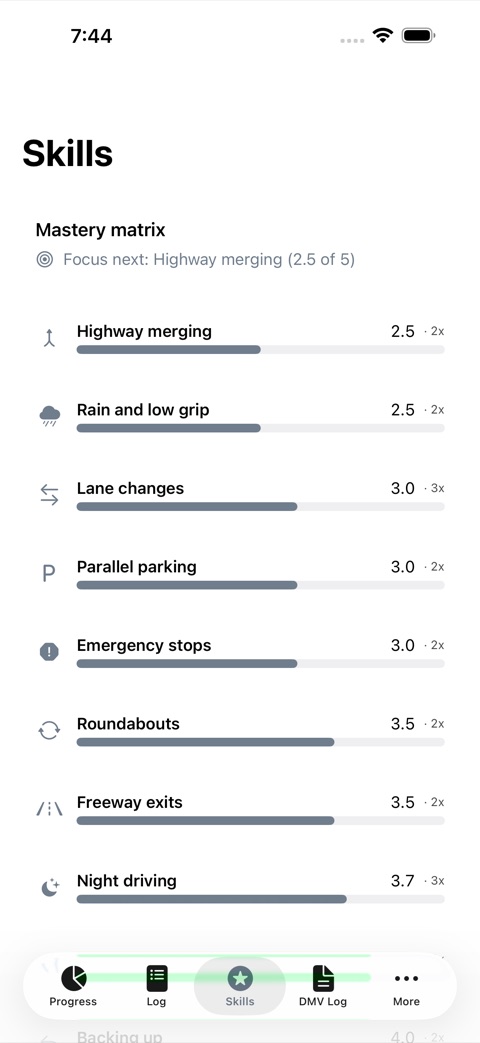Select the Roundabouts skill label
The height and width of the screenshot is (1043, 480).
128,724
